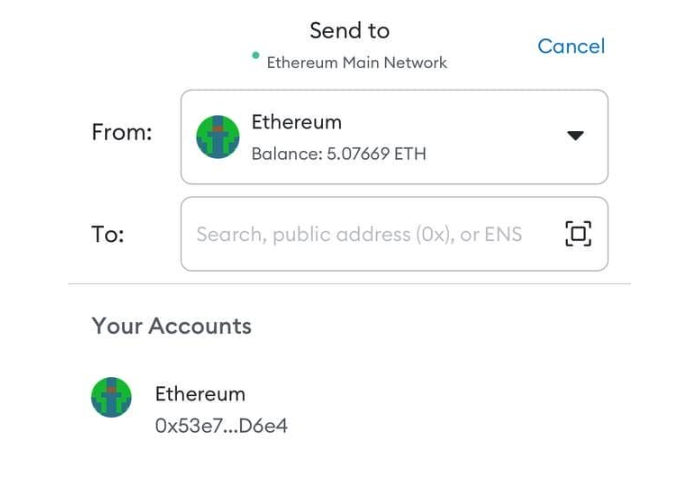Click the search placeholder text in To field
This screenshot has width=689, height=491.
point(358,234)
